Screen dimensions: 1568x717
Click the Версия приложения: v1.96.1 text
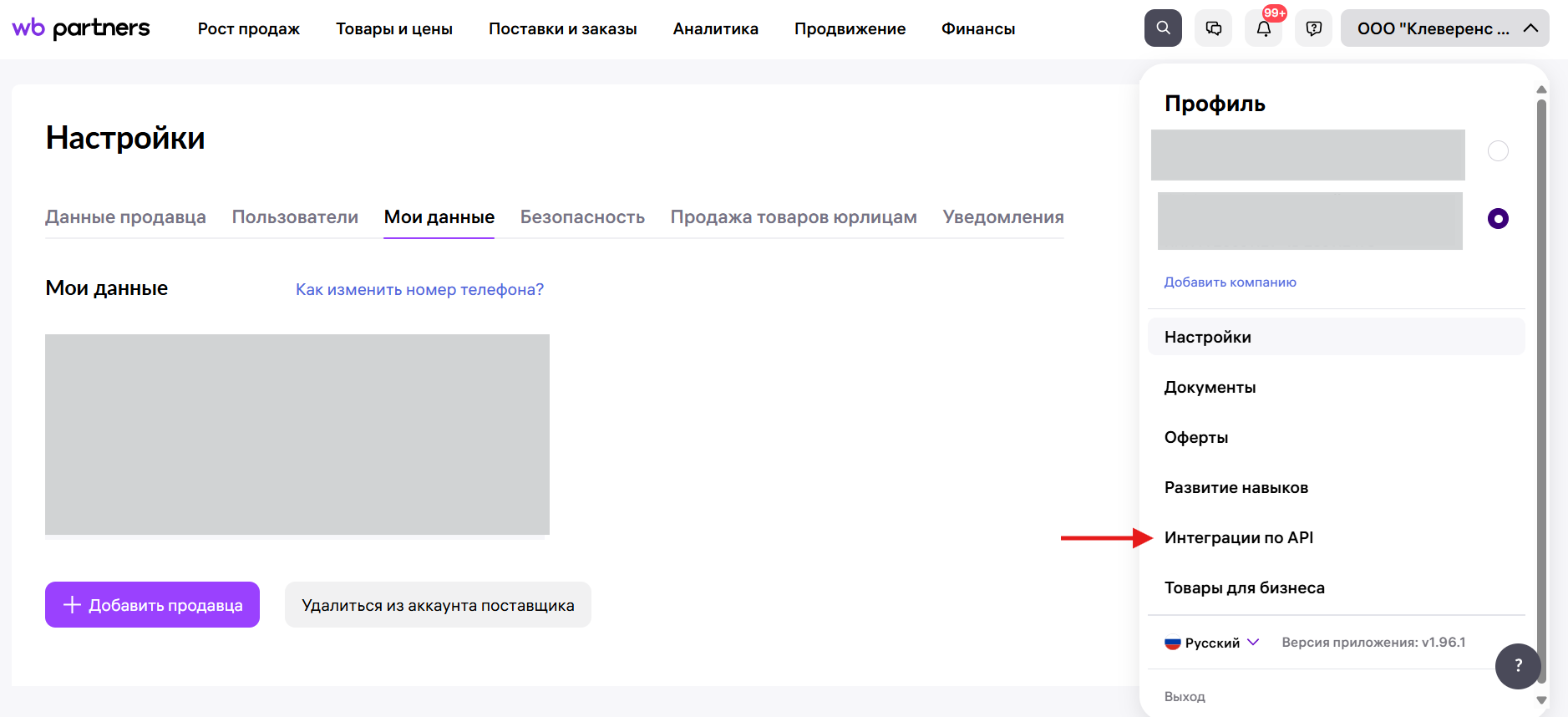[1373, 643]
